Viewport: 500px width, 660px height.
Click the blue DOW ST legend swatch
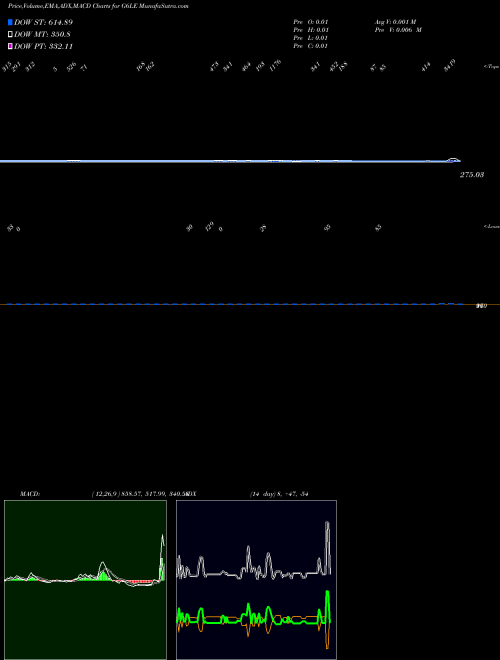coord(10,22)
